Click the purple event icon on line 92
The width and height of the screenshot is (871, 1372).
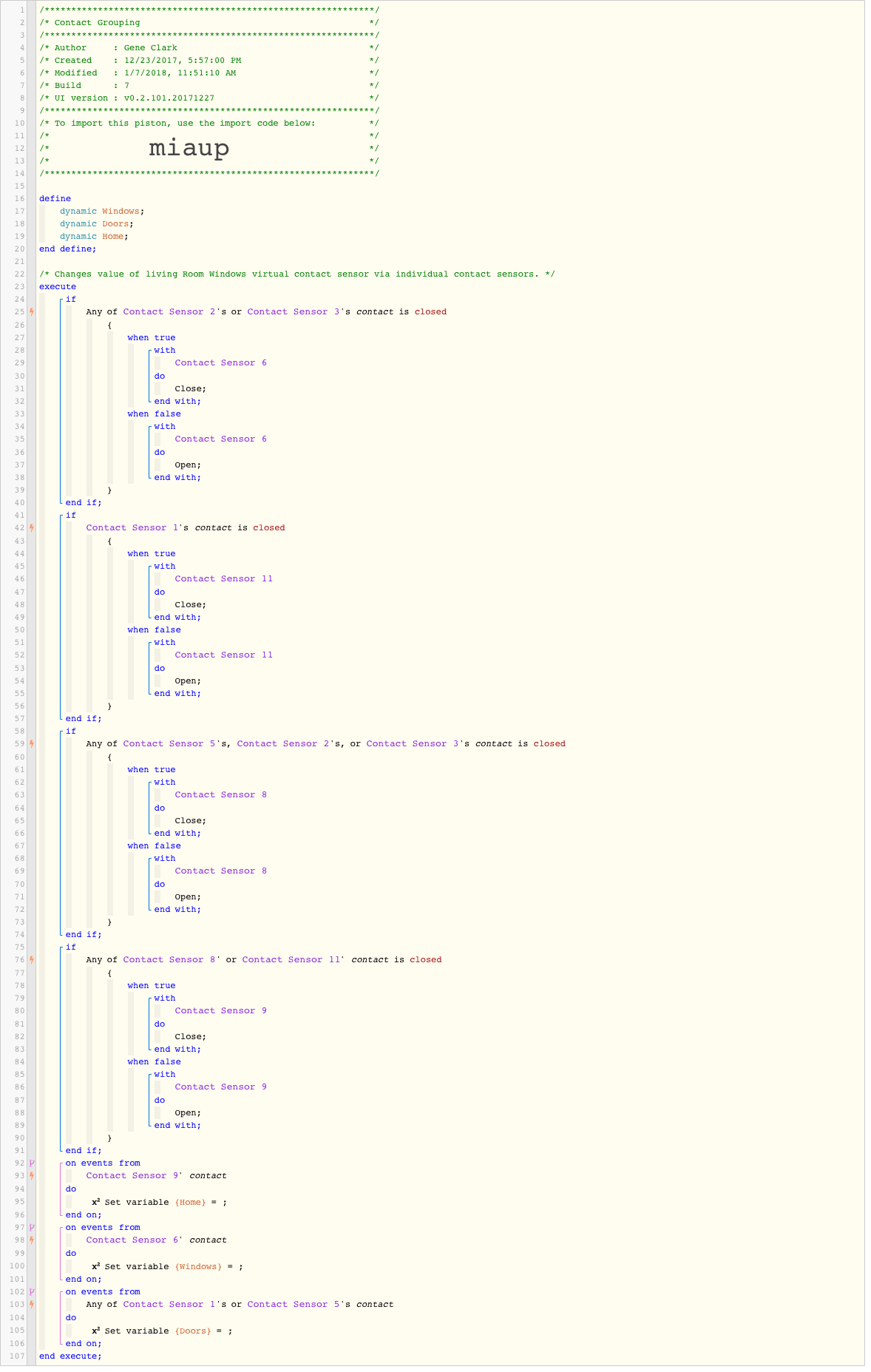coord(32,1163)
